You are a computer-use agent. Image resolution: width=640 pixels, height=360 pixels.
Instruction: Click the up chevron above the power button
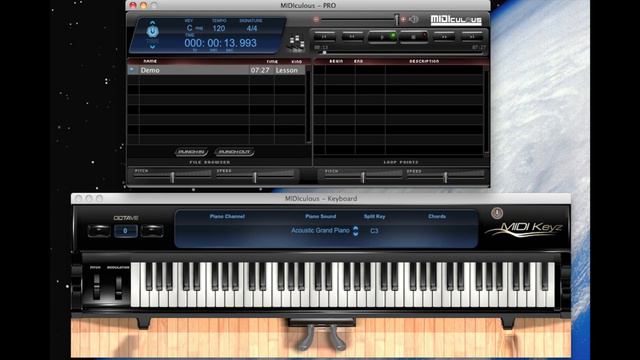click(152, 22)
